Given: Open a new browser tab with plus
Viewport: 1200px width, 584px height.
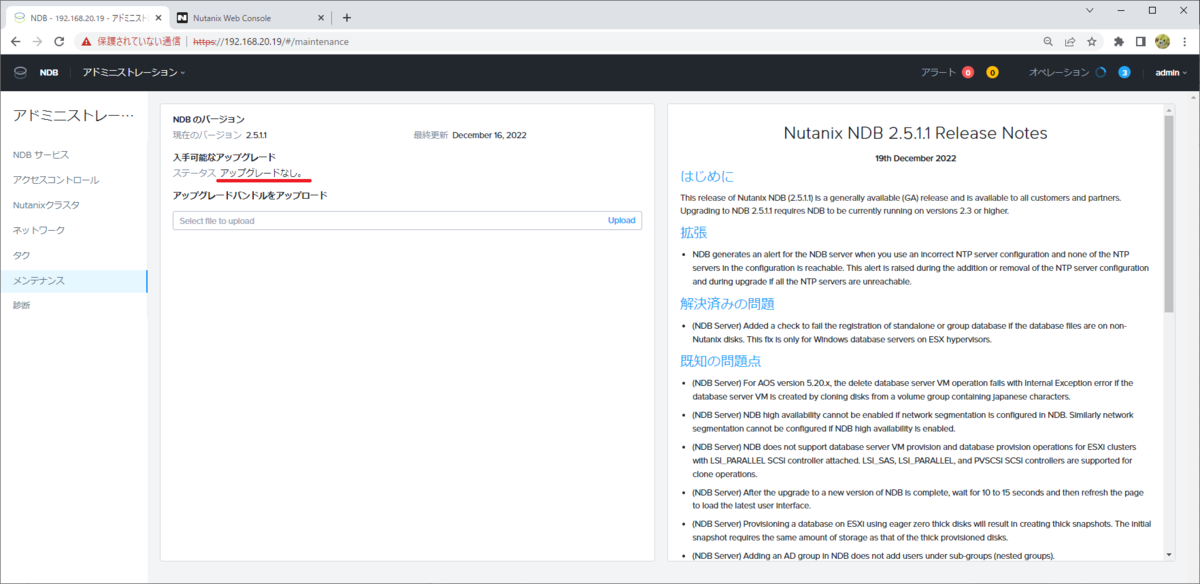Looking at the screenshot, I should pyautogui.click(x=347, y=17).
